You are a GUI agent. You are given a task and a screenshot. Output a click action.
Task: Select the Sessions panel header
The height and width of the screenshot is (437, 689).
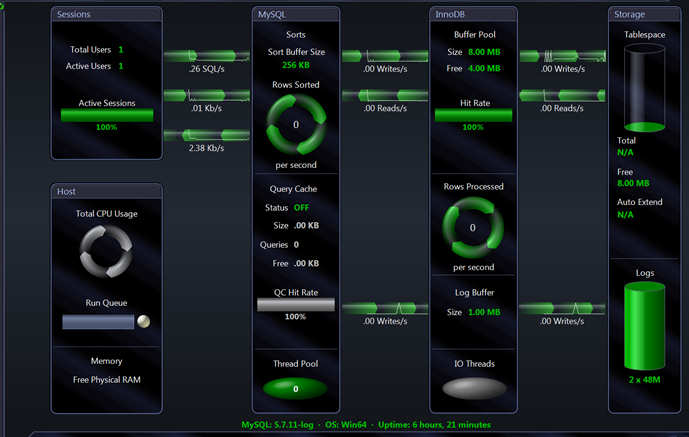106,14
